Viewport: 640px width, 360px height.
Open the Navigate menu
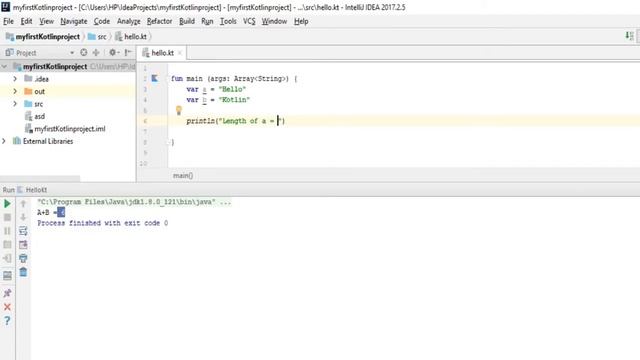tap(73, 21)
